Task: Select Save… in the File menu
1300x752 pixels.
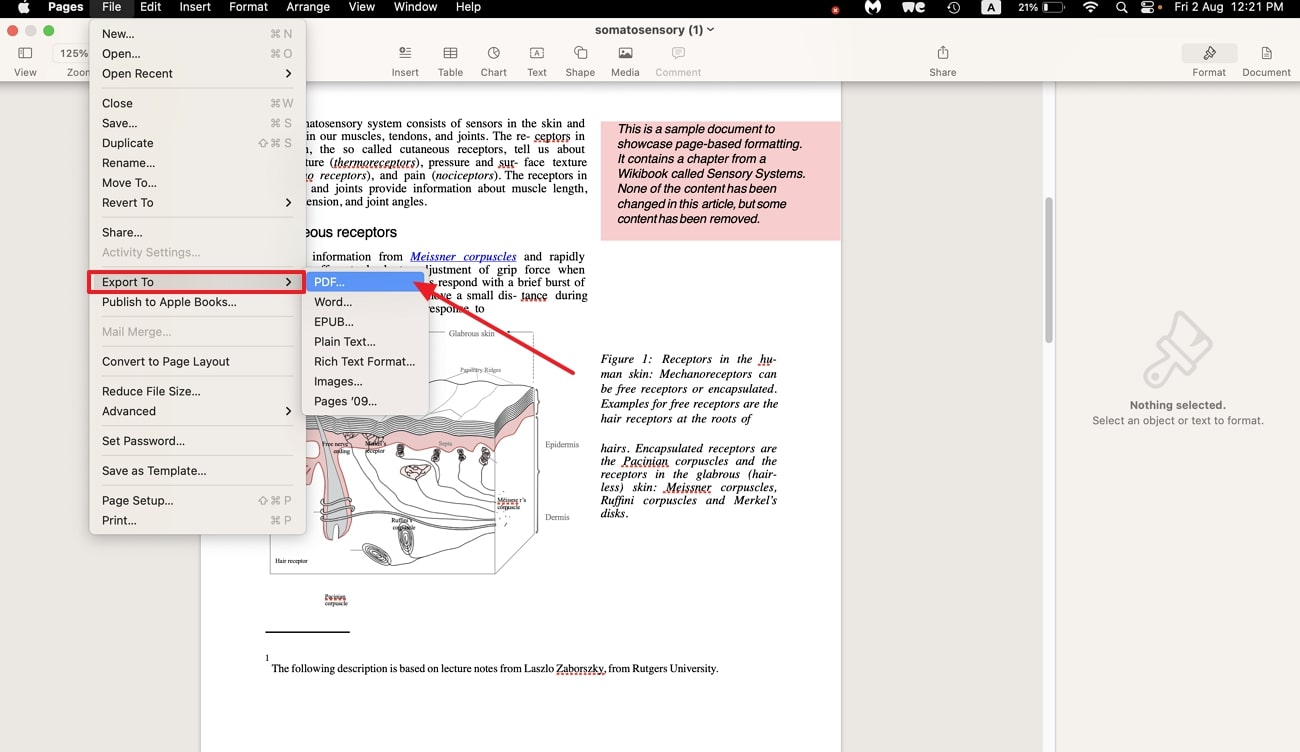Action: (x=197, y=124)
